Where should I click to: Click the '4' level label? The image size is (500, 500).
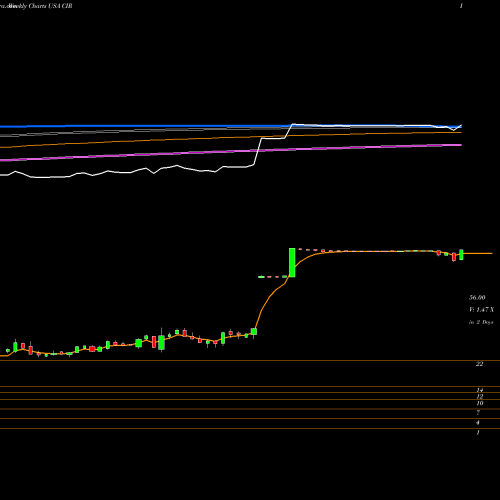pyautogui.click(x=478, y=422)
